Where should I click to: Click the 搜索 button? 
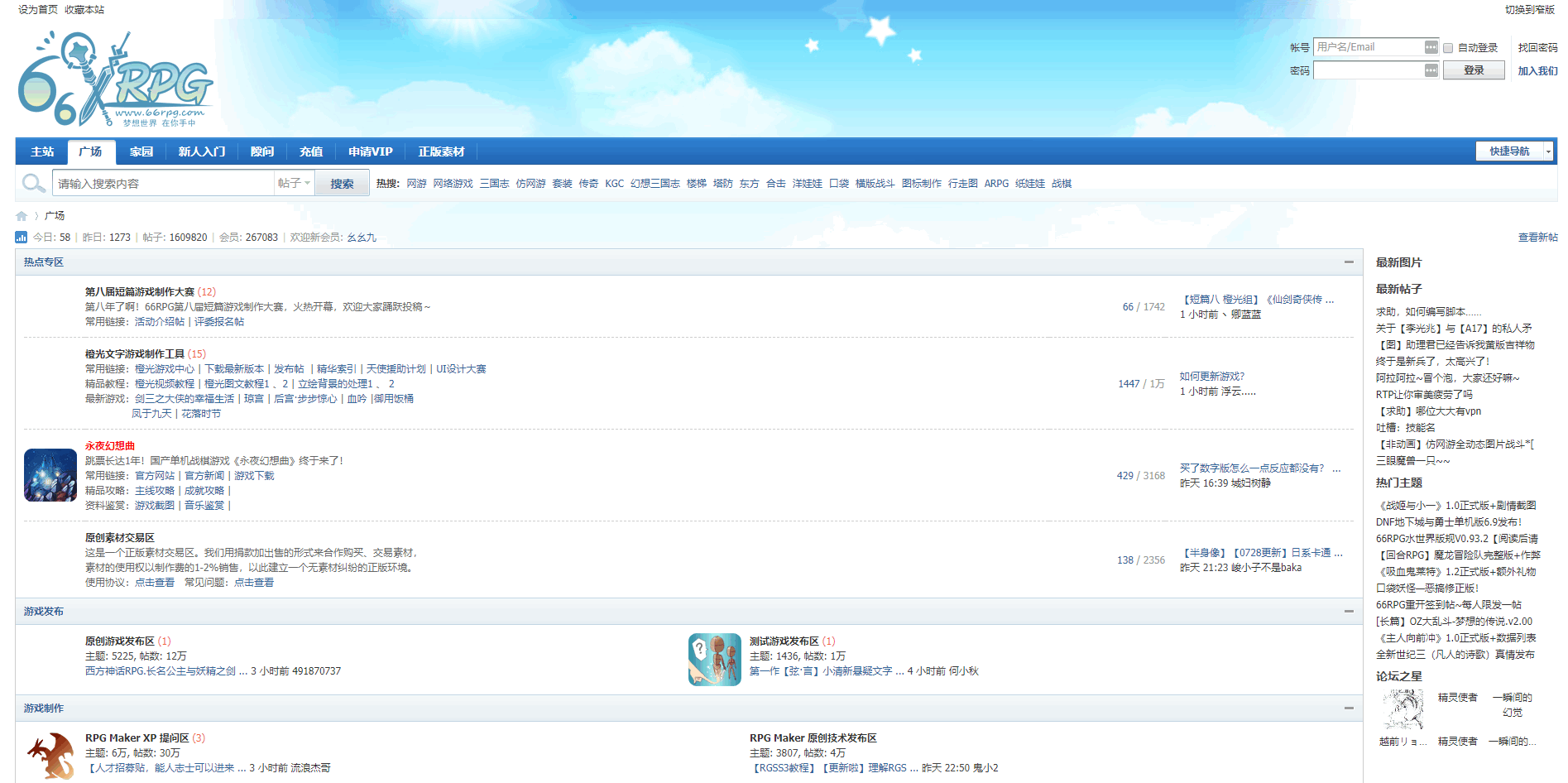tap(342, 184)
